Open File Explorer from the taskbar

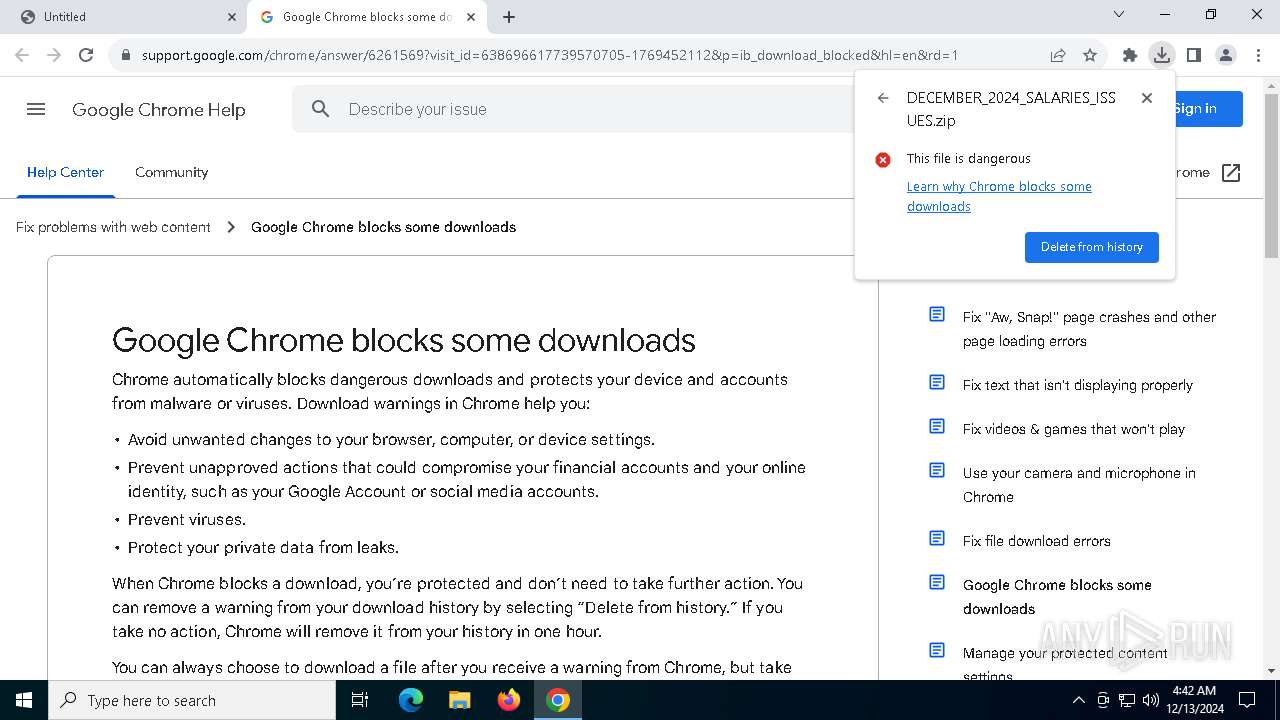pyautogui.click(x=460, y=700)
